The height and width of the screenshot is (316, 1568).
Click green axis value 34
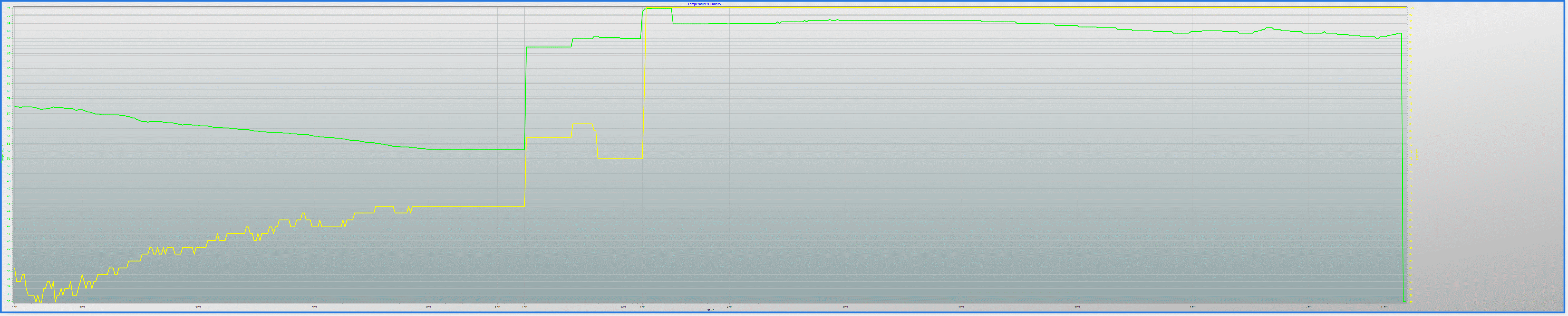[8, 286]
